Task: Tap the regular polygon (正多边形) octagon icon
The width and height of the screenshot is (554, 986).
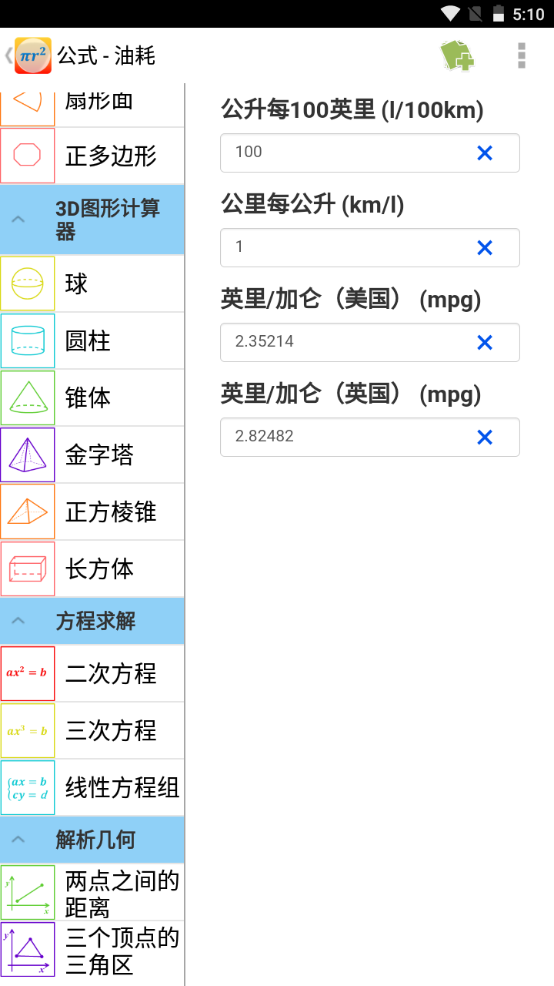Action: tap(28, 155)
